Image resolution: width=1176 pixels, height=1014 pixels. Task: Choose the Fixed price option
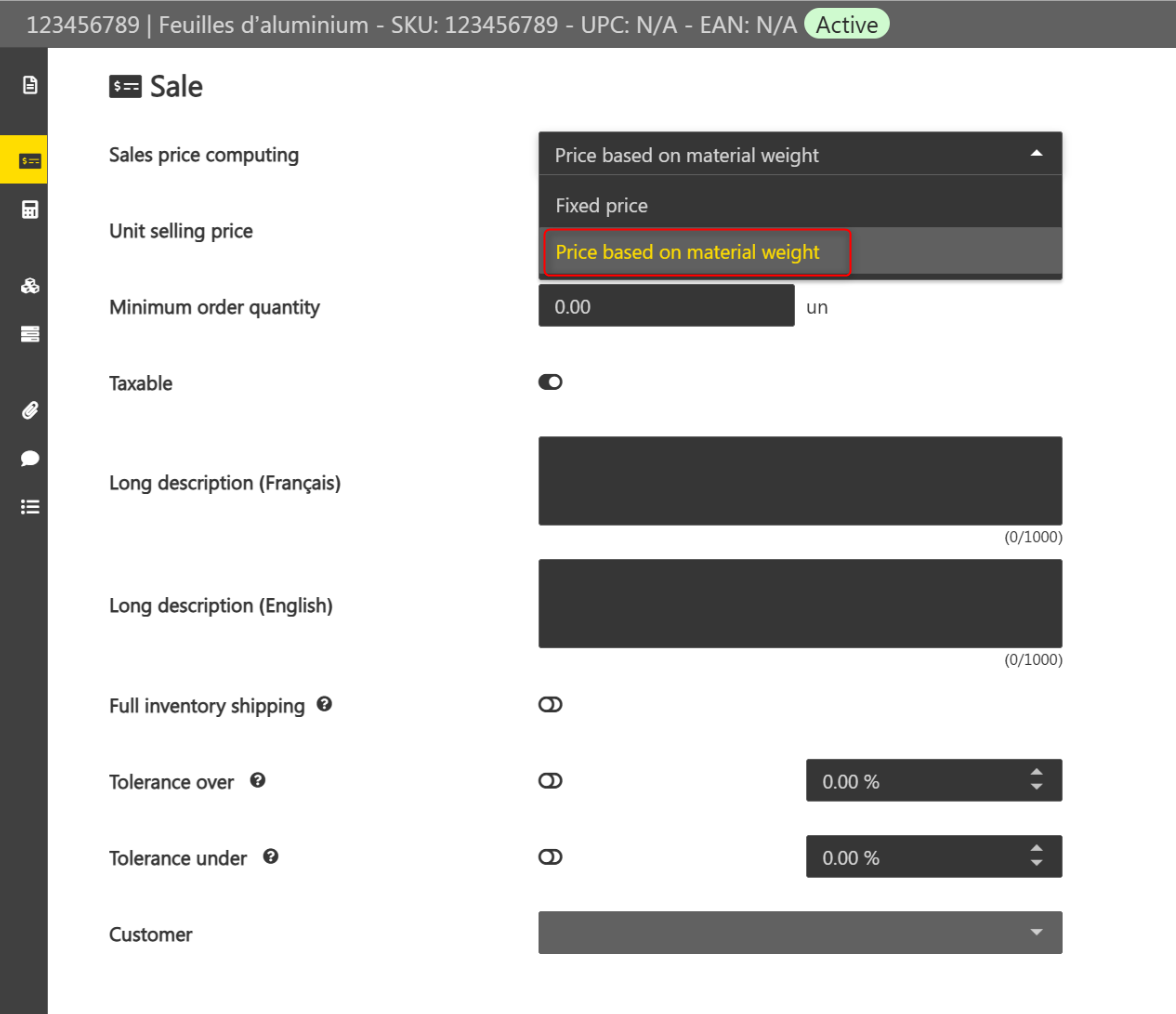602,206
